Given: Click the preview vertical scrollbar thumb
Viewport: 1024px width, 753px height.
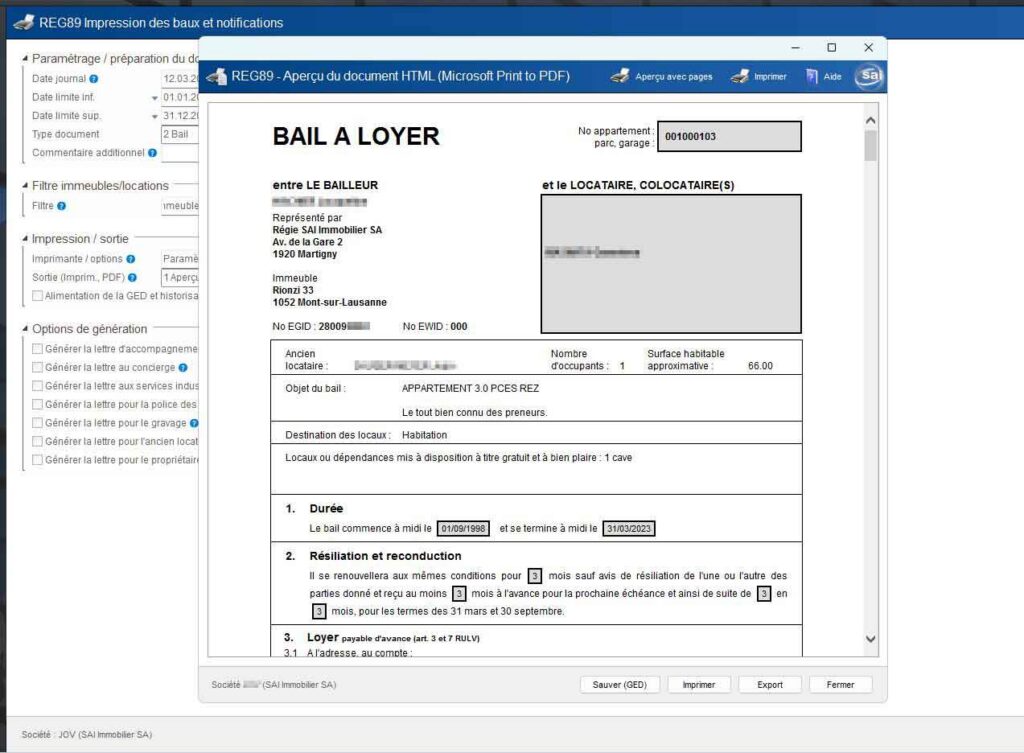Looking at the screenshot, I should 871,146.
